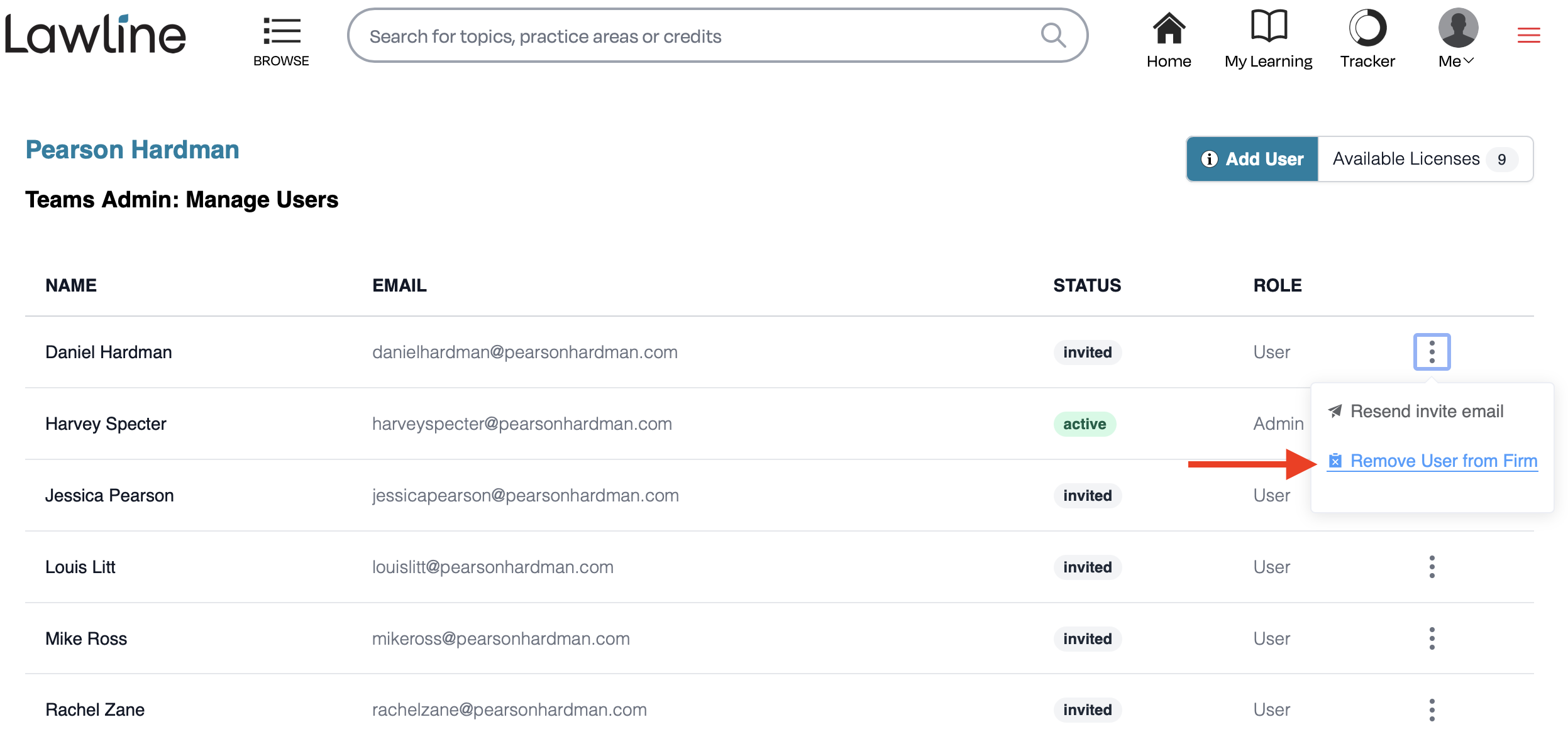This screenshot has width=1568, height=744.
Task: Choose Remove User from Firm
Action: (x=1432, y=461)
